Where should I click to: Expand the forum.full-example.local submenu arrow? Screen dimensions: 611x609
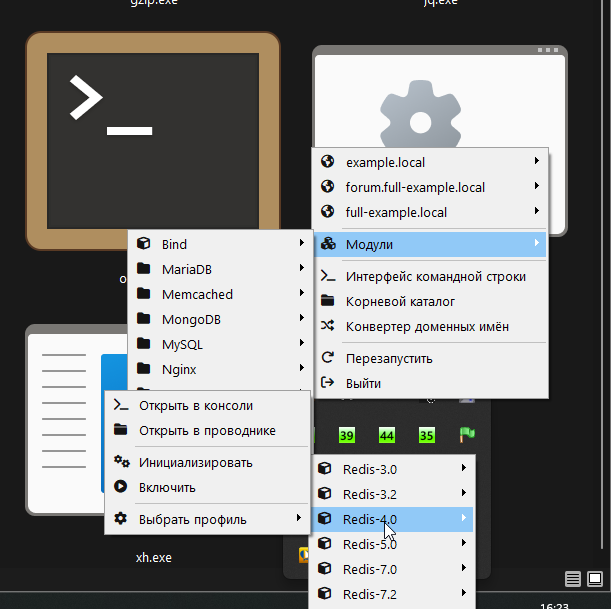[537, 187]
